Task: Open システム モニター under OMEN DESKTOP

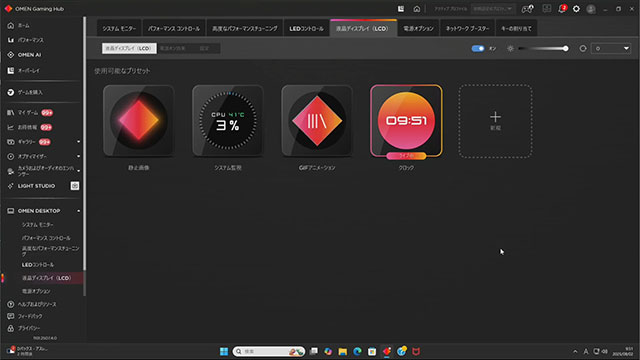Action: click(38, 225)
